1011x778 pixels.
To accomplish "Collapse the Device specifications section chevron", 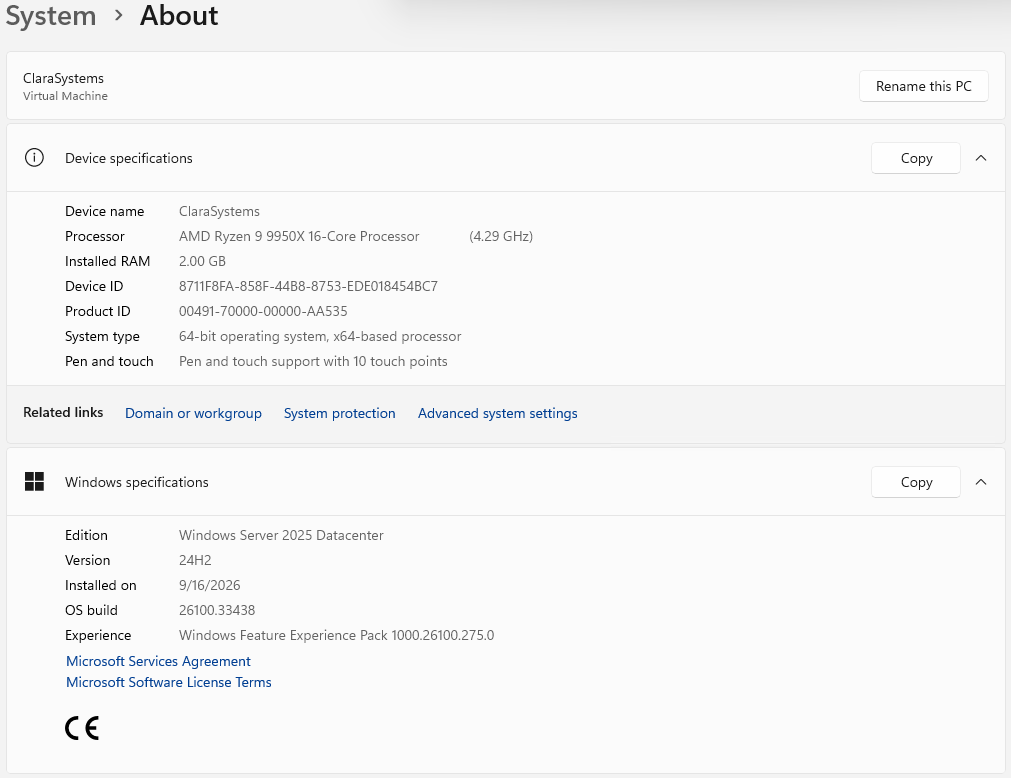I will click(x=981, y=158).
